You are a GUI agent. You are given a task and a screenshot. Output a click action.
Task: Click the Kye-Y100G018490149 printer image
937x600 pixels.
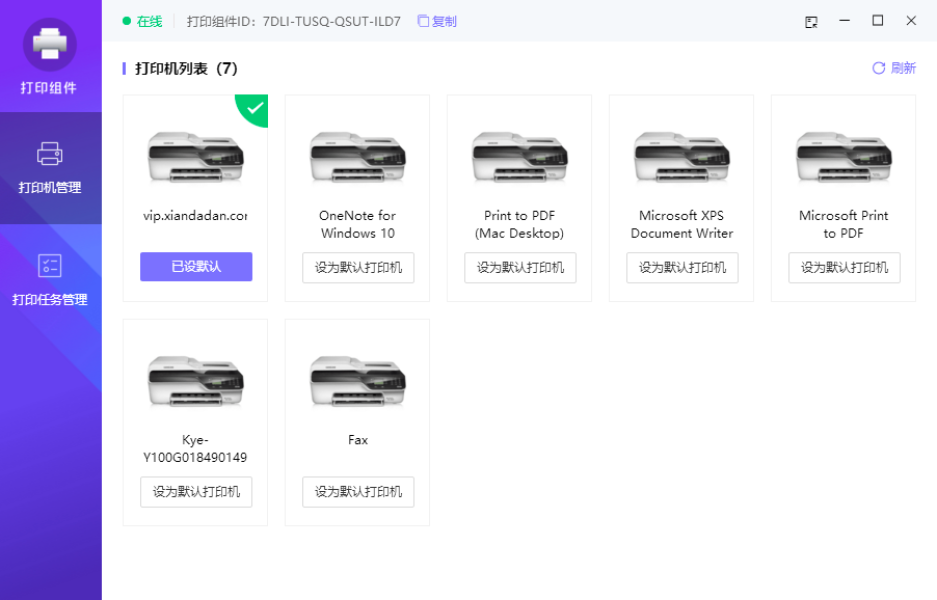(x=196, y=381)
